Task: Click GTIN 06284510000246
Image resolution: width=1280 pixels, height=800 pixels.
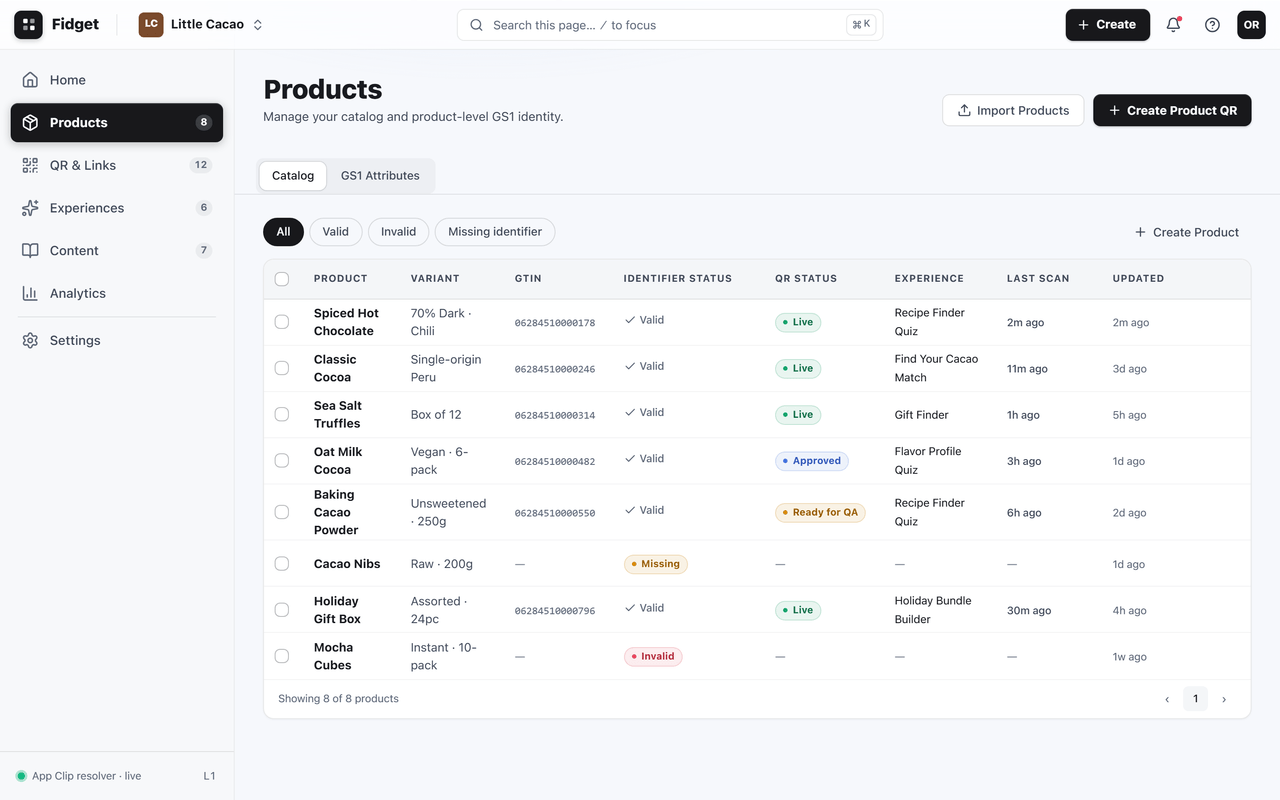Action: (x=555, y=369)
